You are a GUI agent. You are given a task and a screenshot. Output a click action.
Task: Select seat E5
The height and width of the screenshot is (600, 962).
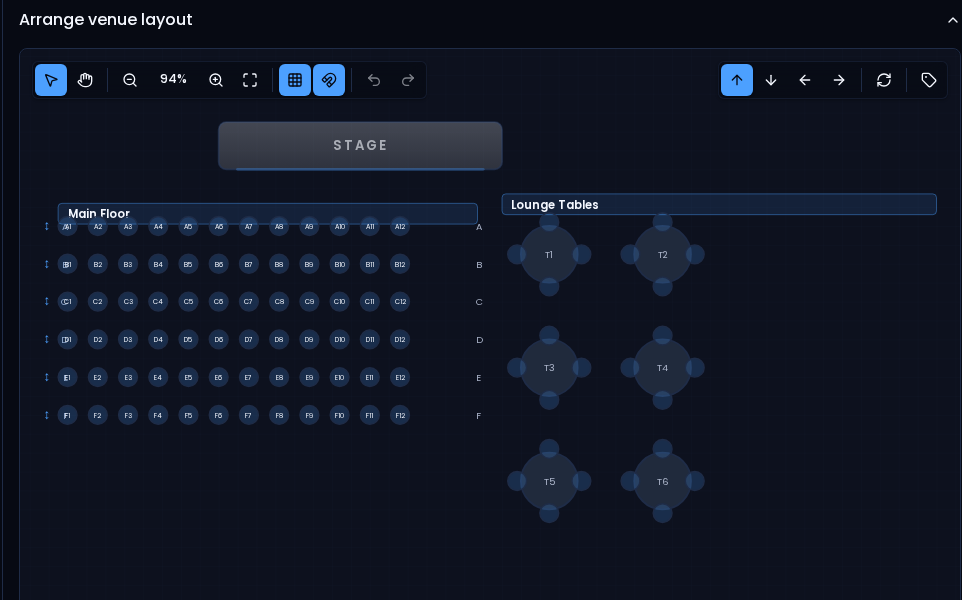point(188,377)
